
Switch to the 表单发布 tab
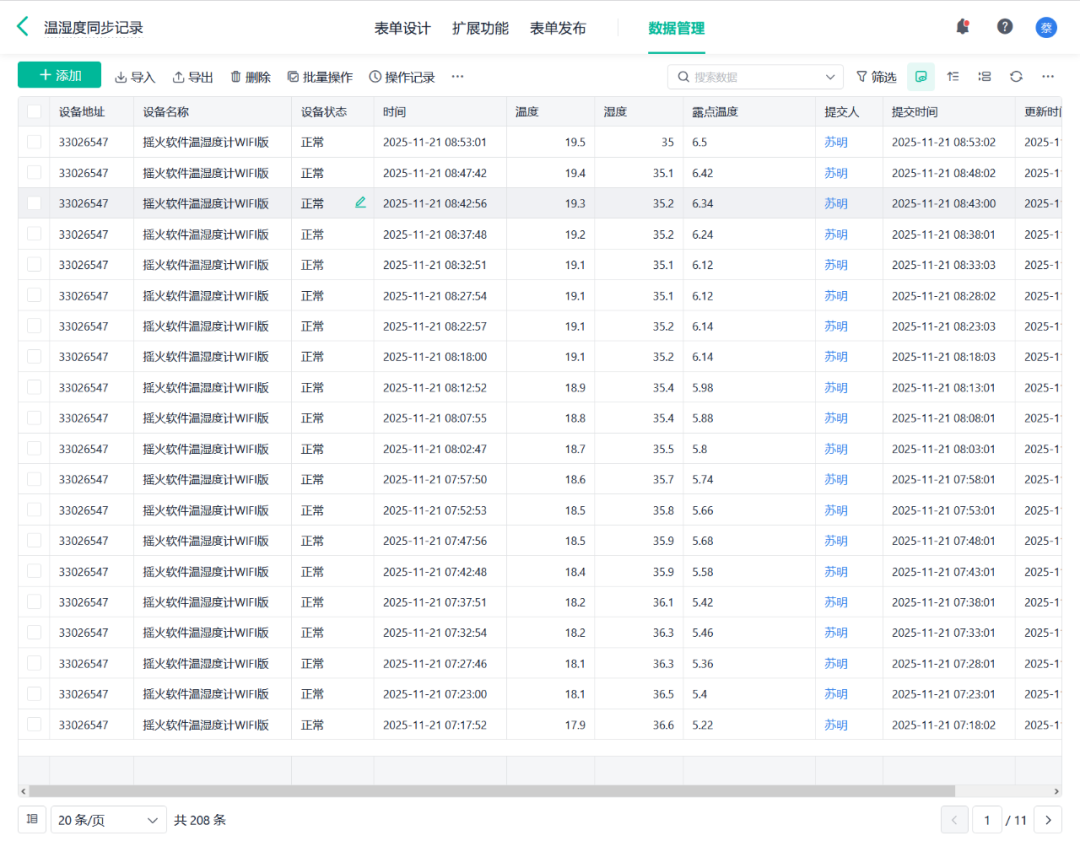[558, 28]
